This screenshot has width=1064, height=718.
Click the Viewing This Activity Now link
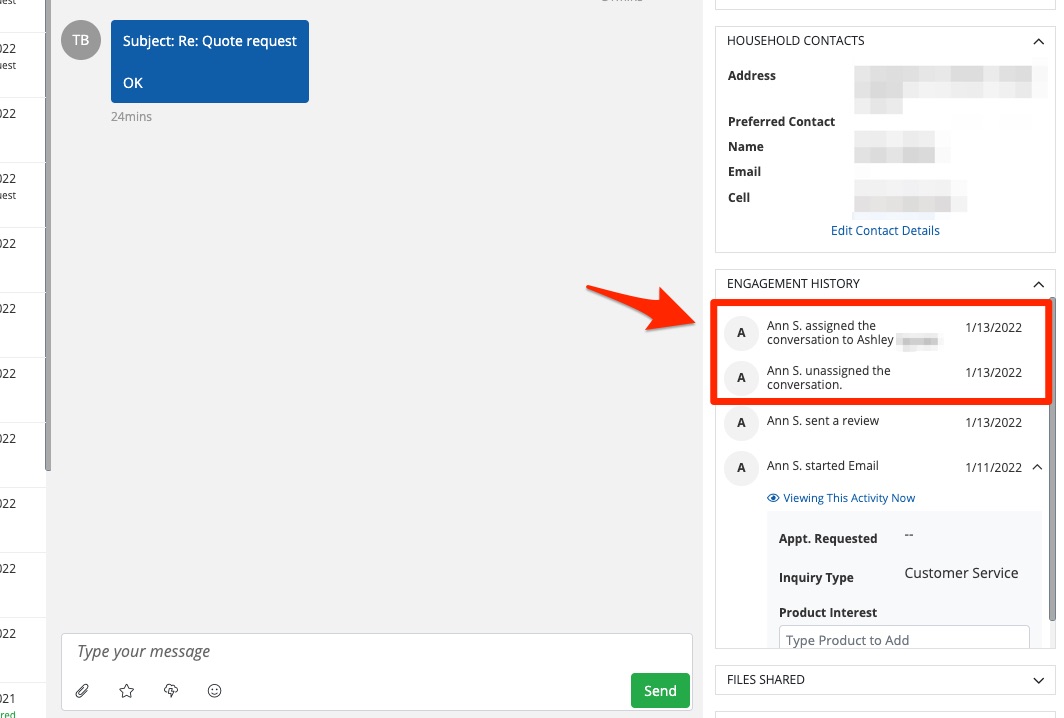tap(849, 498)
